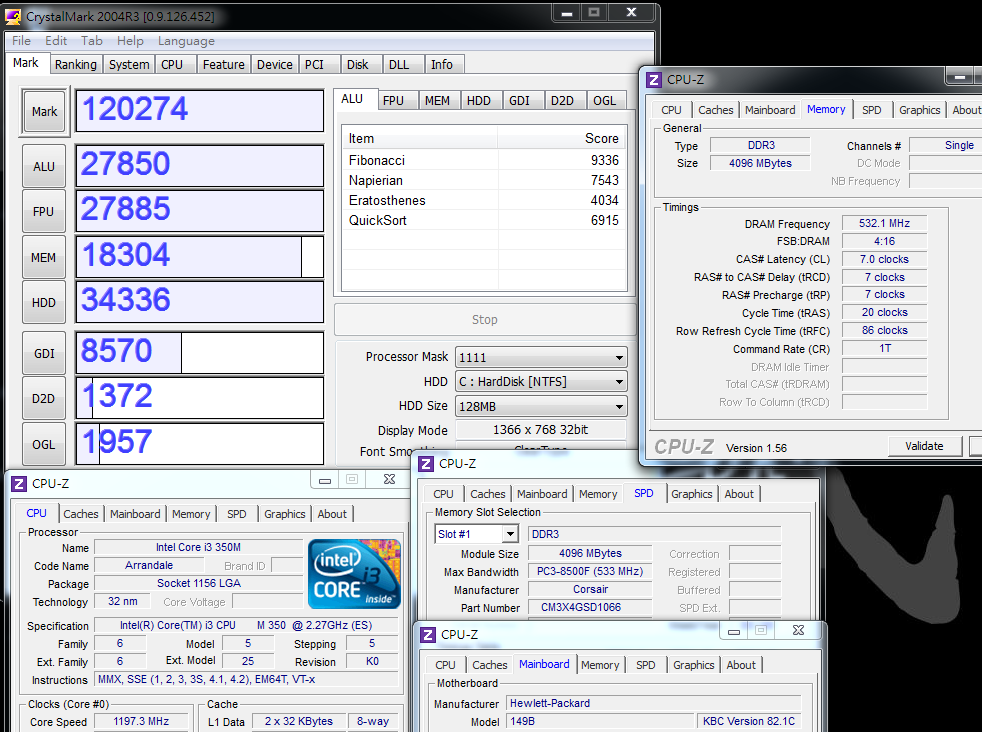
Task: Expand the Processor Mask dropdown
Action: tap(541, 358)
